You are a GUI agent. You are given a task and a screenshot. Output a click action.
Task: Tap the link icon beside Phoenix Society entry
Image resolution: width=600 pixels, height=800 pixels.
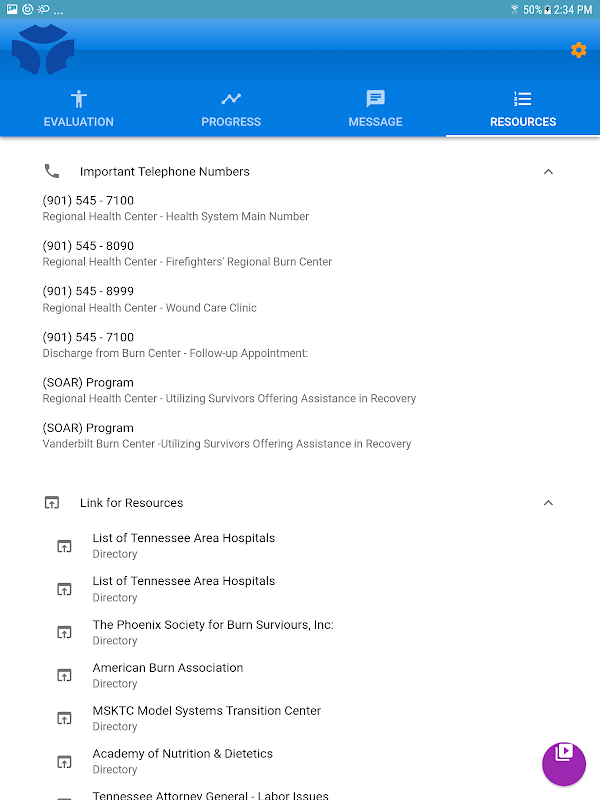coord(64,632)
